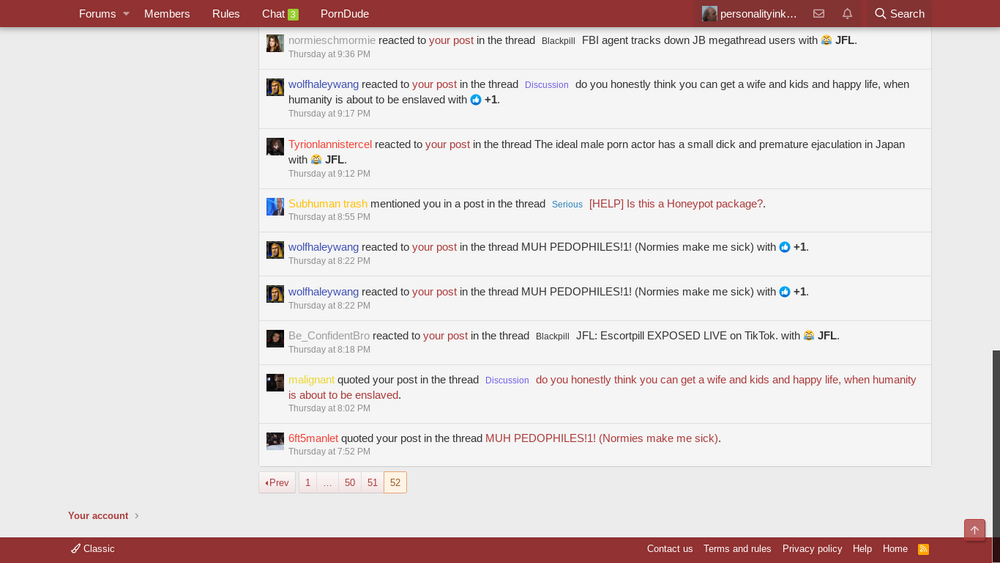Click the Serious thread prefix tag
The height and width of the screenshot is (563, 1000).
[x=567, y=204]
